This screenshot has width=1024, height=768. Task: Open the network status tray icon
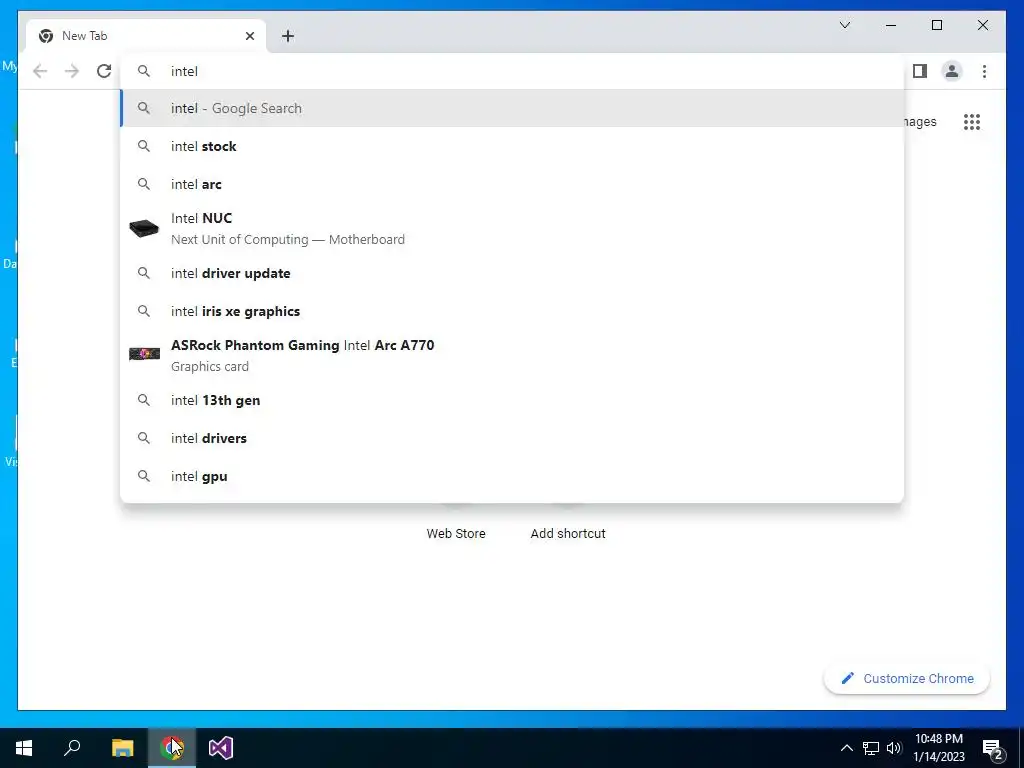click(x=871, y=748)
